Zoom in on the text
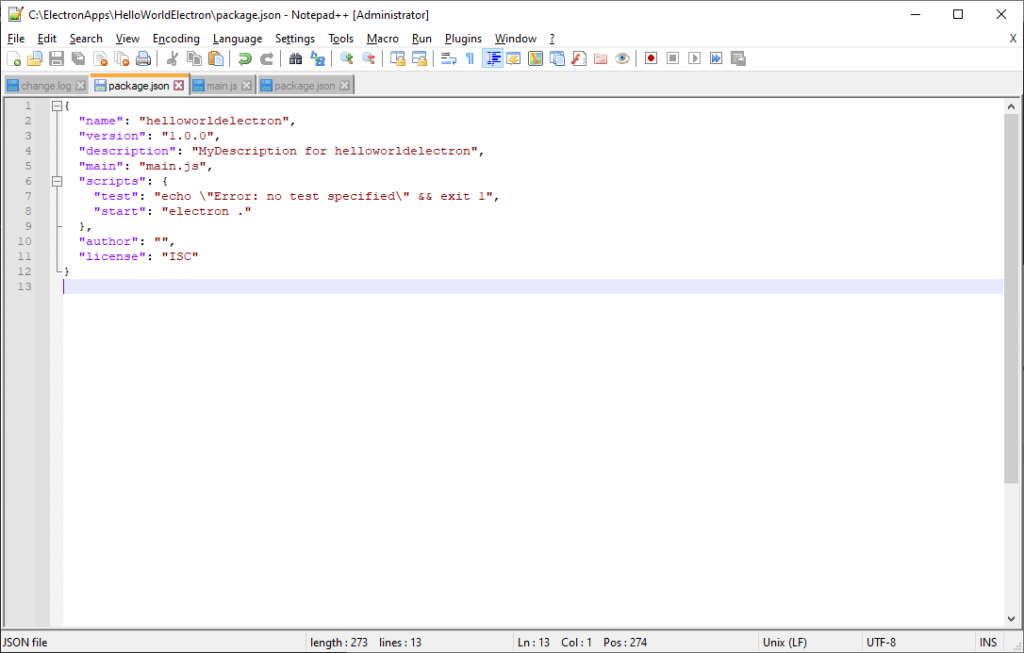 click(345, 58)
